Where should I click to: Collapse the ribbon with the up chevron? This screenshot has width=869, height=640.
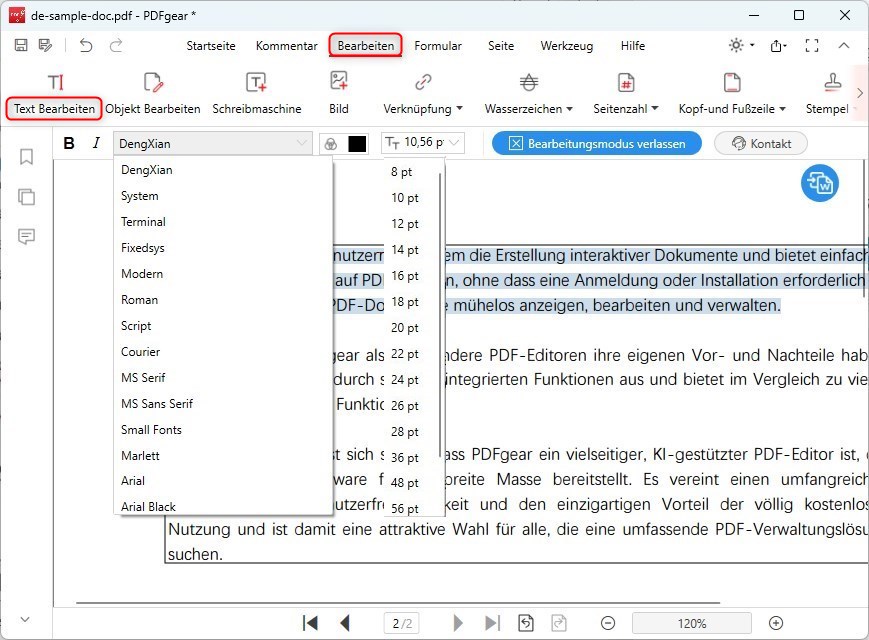[x=844, y=45]
